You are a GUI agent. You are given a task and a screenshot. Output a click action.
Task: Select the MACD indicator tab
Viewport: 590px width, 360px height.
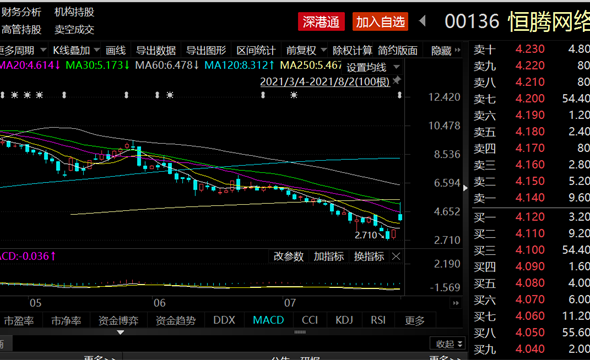(268, 320)
